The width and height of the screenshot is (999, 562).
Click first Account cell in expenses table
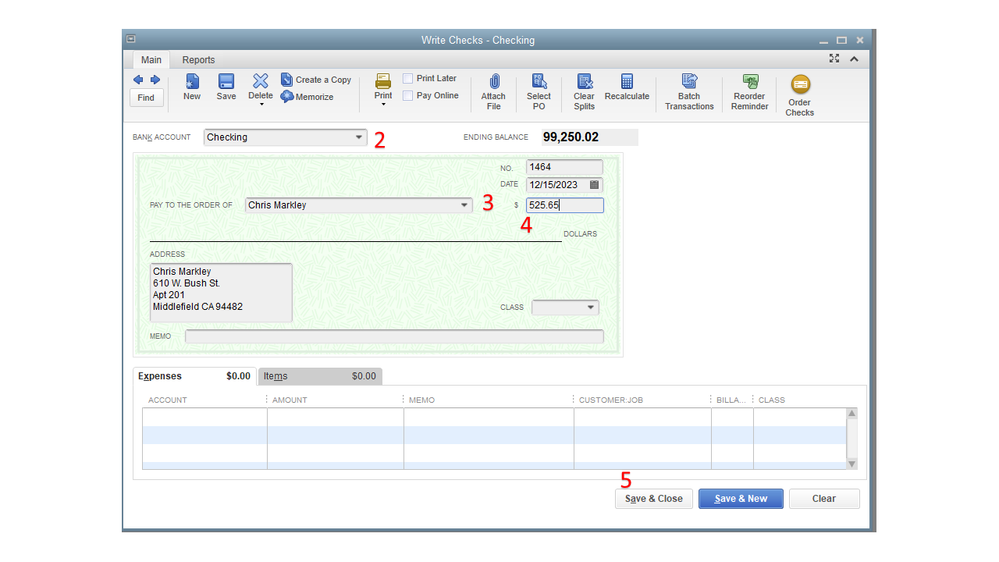tap(205, 417)
